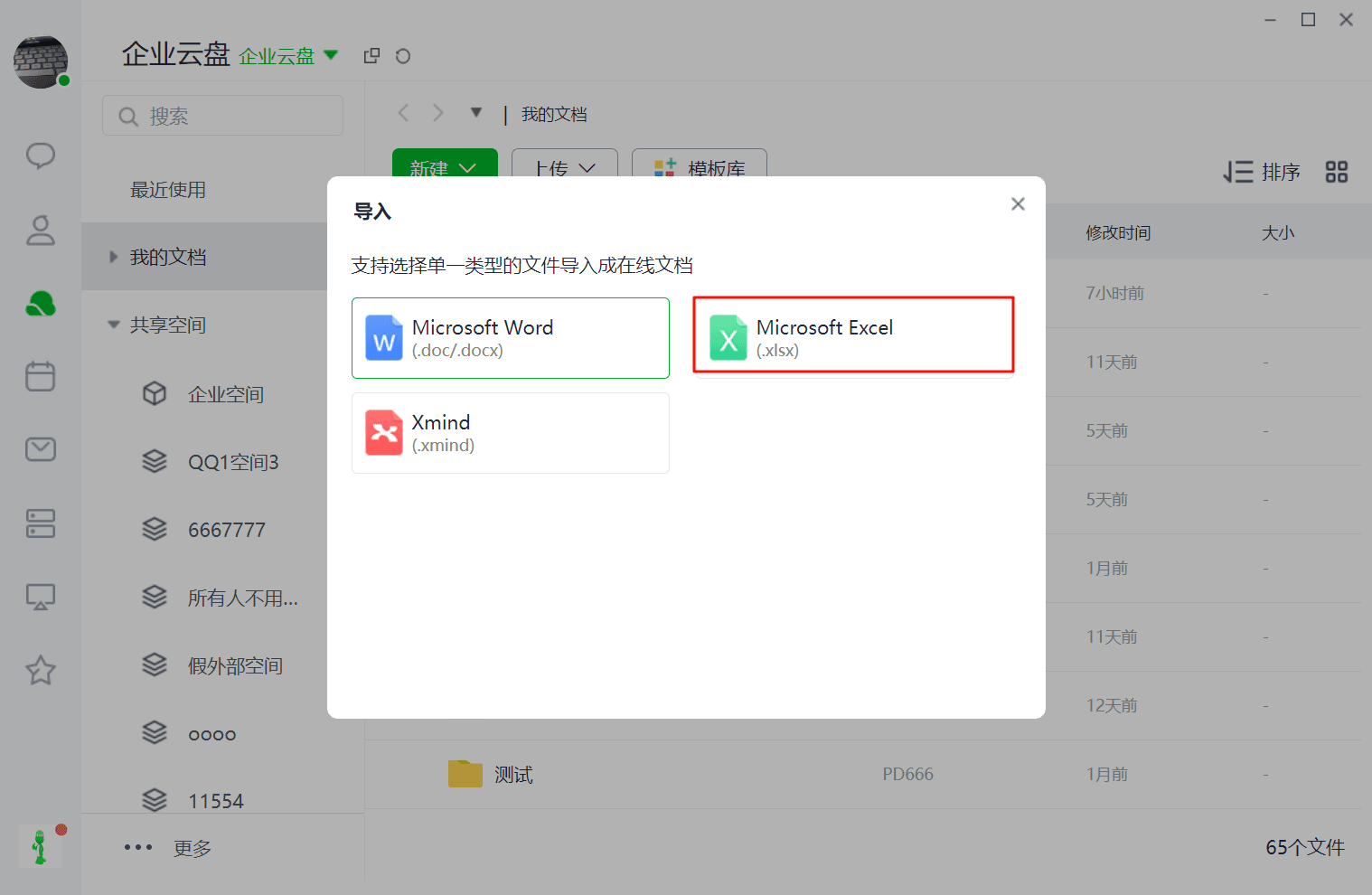The width and height of the screenshot is (1372, 895).
Task: Open the calendar icon in the sidebar
Action: pos(41,376)
